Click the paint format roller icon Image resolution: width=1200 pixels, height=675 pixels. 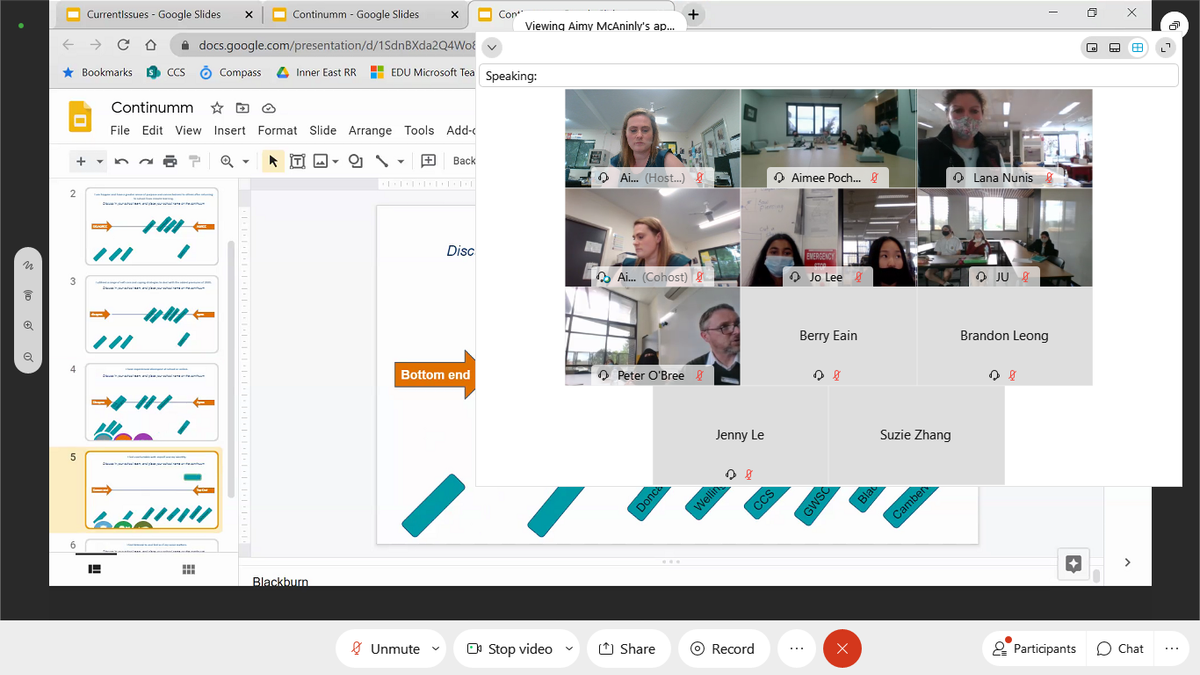tap(195, 161)
